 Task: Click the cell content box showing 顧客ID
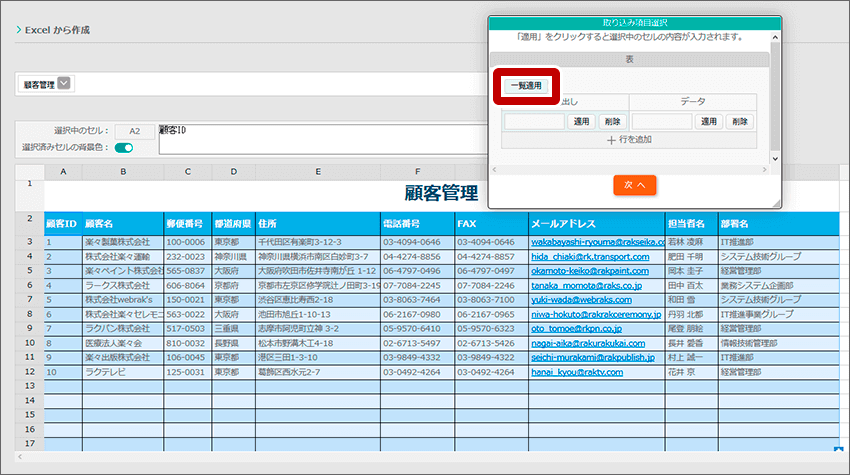pyautogui.click(x=323, y=139)
